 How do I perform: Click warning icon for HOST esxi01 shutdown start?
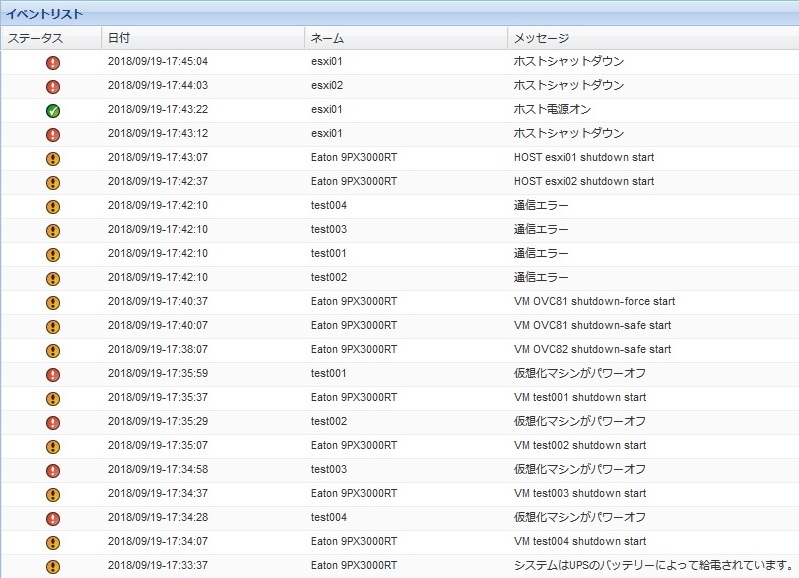pyautogui.click(x=53, y=158)
